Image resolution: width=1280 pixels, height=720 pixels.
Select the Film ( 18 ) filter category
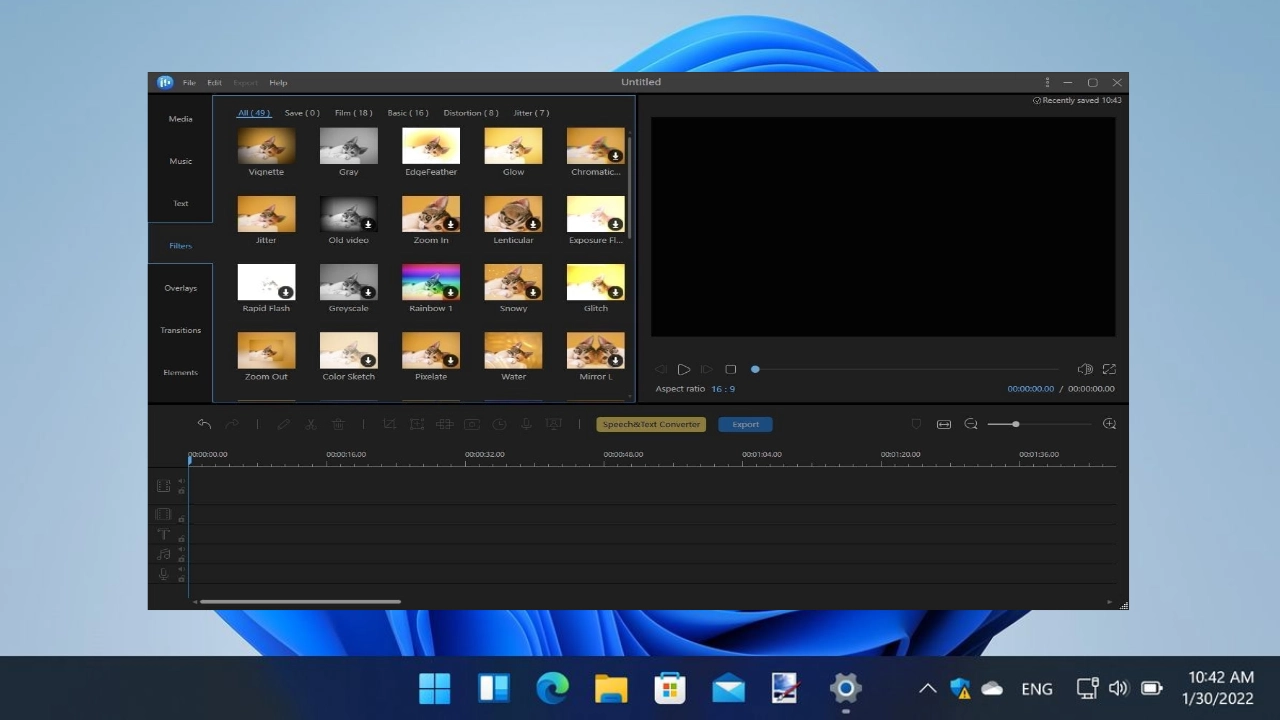point(353,113)
